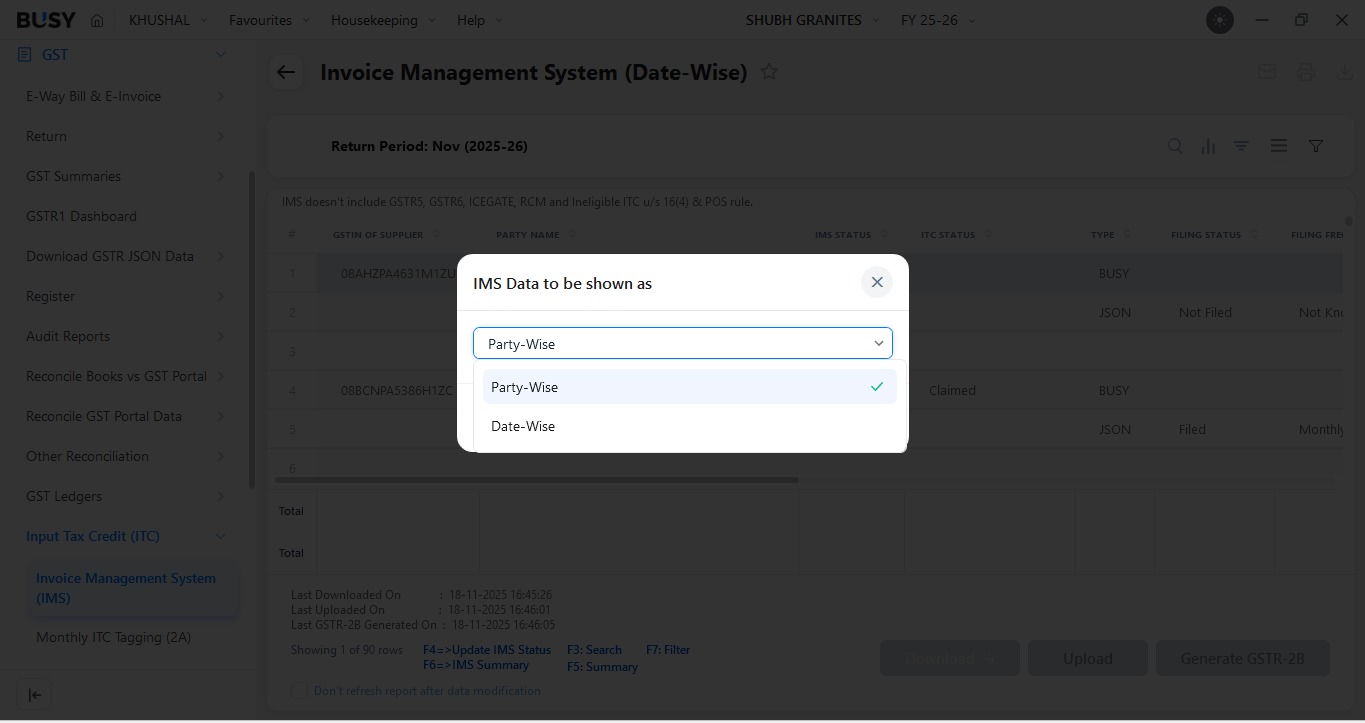Mark report as favourite with star

[769, 72]
